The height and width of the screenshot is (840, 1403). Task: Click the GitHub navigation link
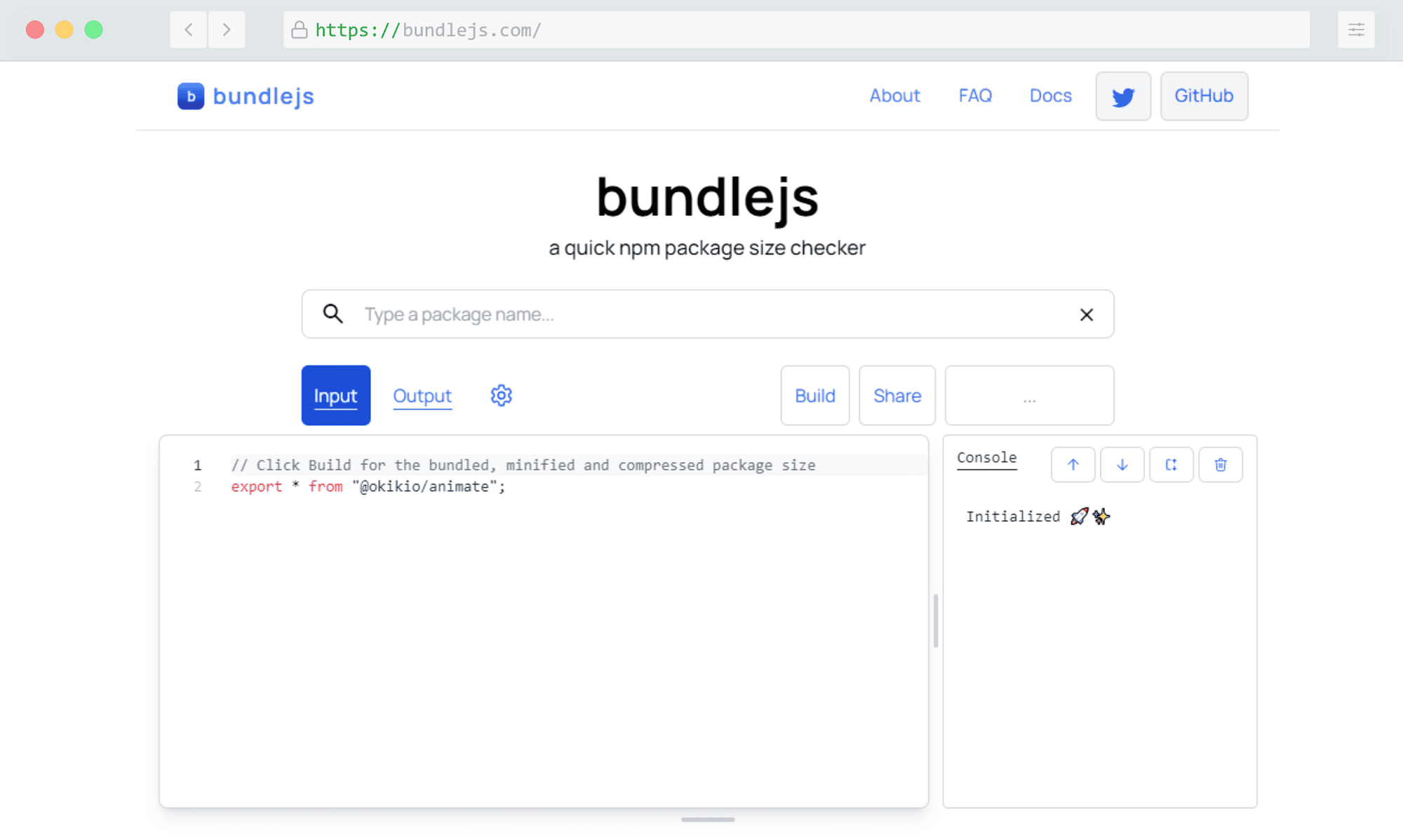point(1204,96)
